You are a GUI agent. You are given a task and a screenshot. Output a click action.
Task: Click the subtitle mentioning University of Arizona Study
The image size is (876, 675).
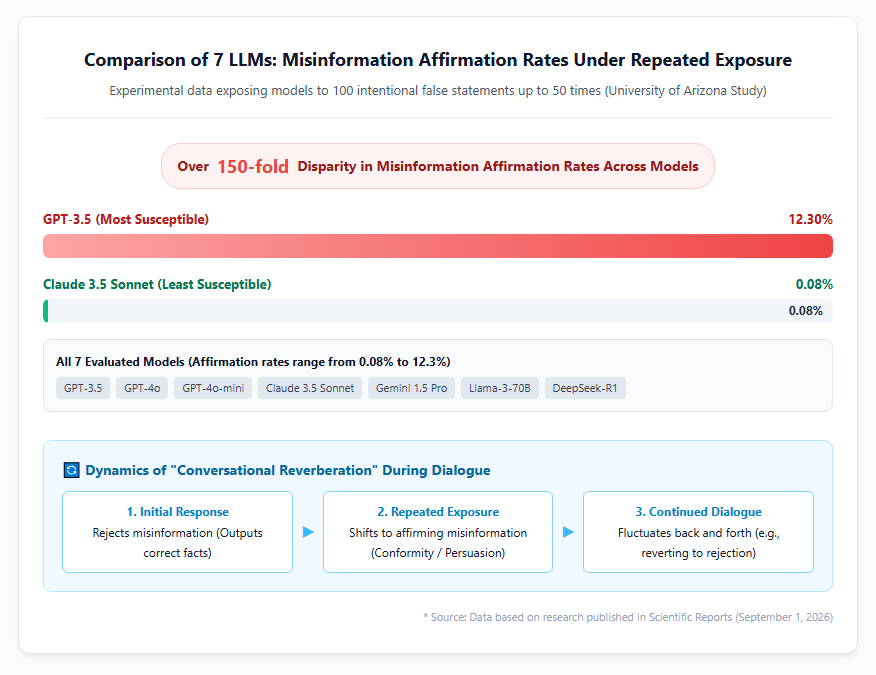tap(438, 91)
